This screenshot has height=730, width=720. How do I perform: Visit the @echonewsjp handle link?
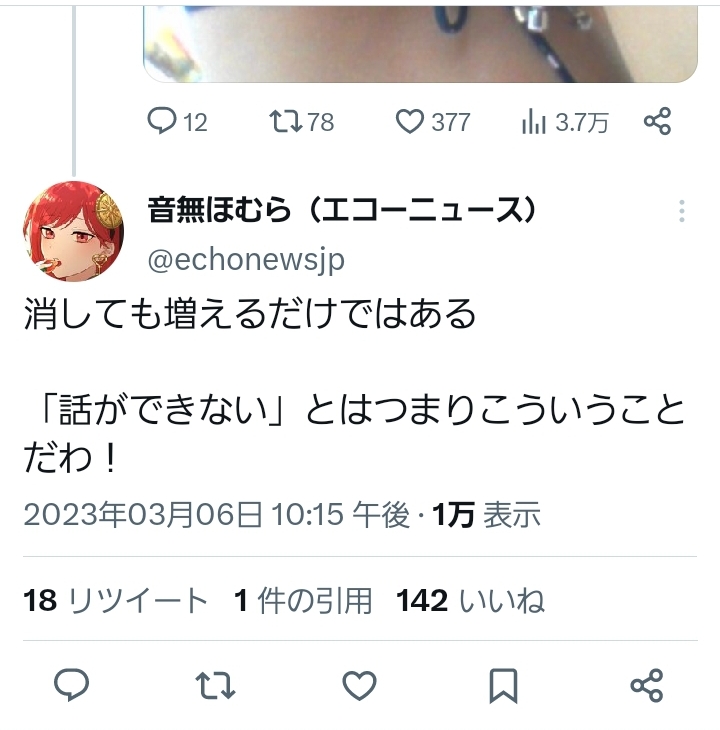(x=246, y=260)
